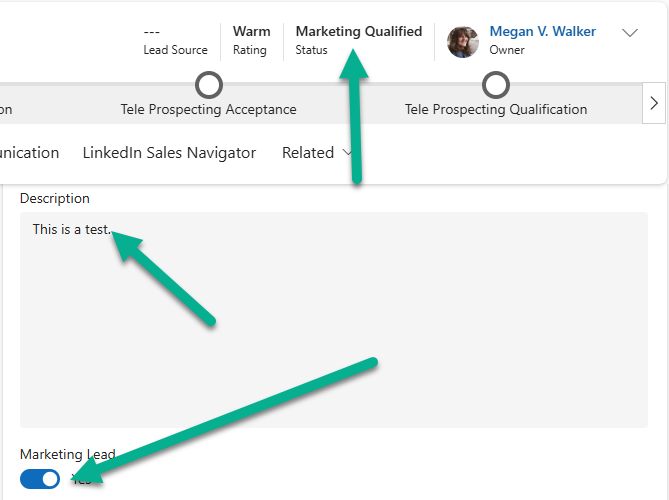Select the partially visible Communication tab

(x=30, y=153)
